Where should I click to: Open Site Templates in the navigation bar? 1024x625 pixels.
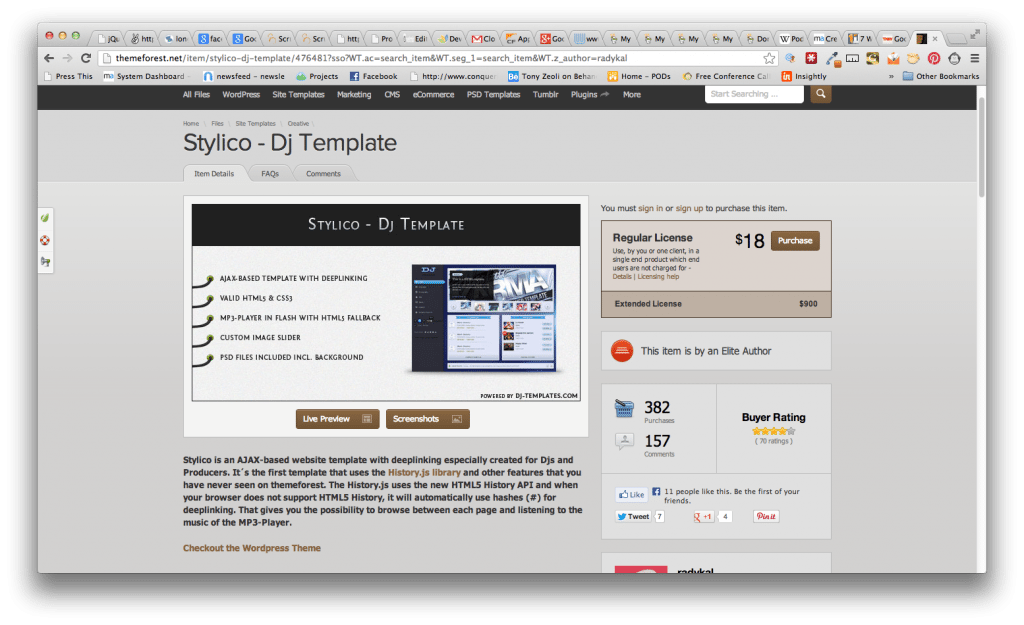coord(298,95)
